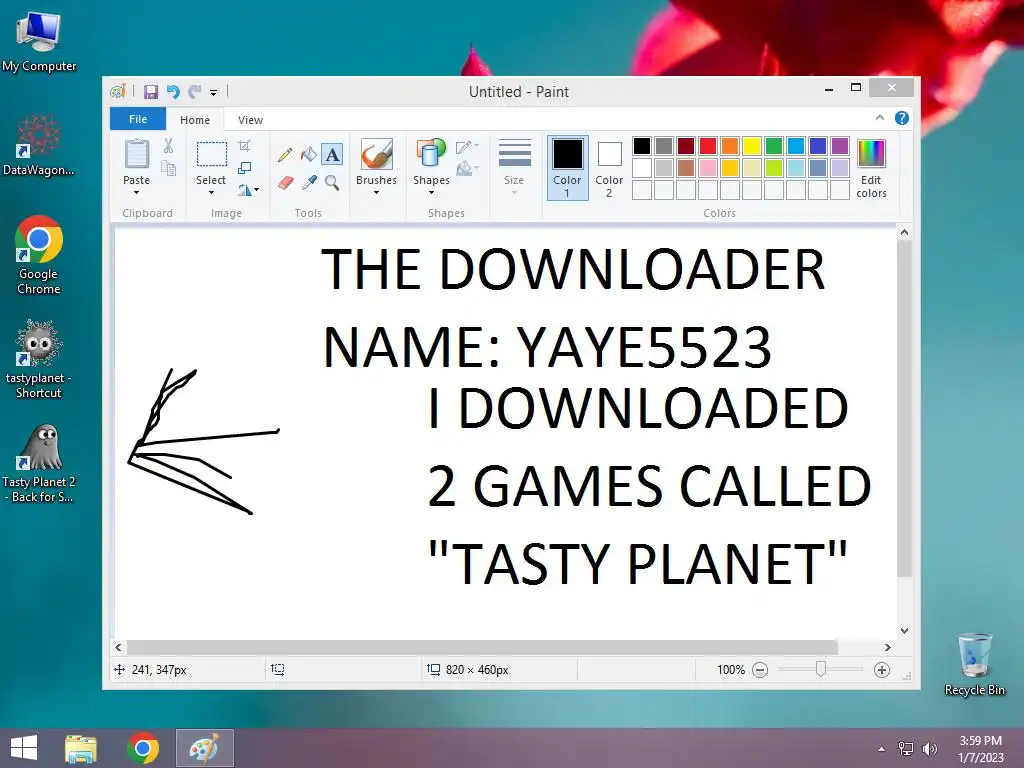Pick the red color swatch
Image resolution: width=1024 pixels, height=768 pixels.
[x=708, y=146]
